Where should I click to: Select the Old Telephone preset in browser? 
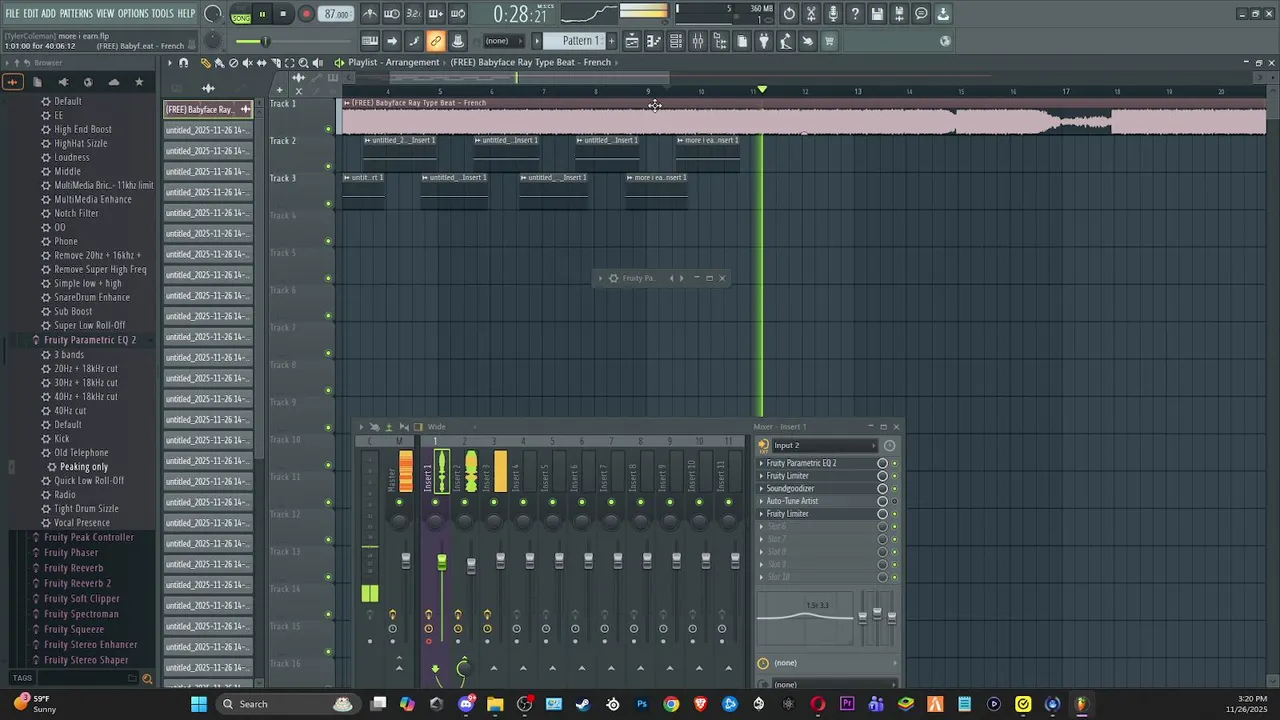[x=81, y=453]
